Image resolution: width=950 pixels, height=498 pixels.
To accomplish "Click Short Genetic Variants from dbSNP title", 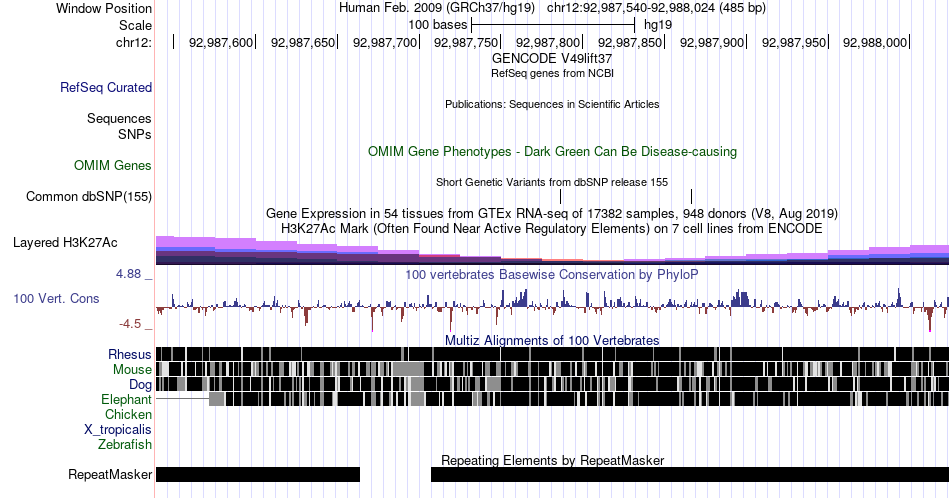I will click(552, 182).
